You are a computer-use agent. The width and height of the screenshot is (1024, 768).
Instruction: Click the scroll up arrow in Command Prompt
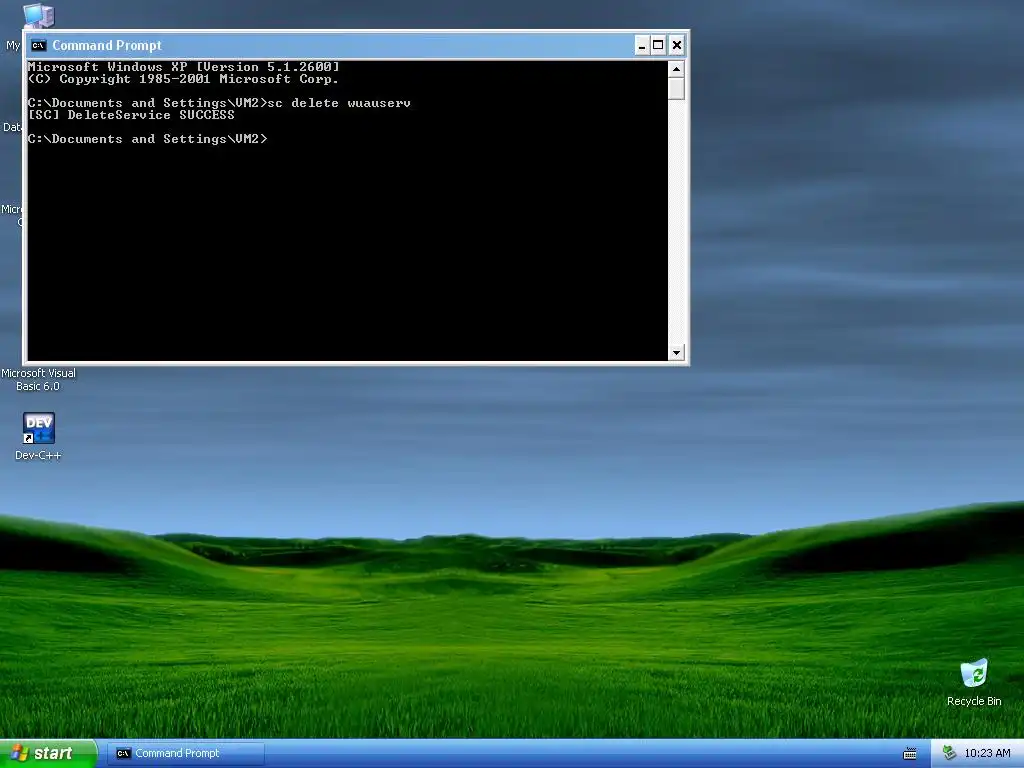click(676, 69)
